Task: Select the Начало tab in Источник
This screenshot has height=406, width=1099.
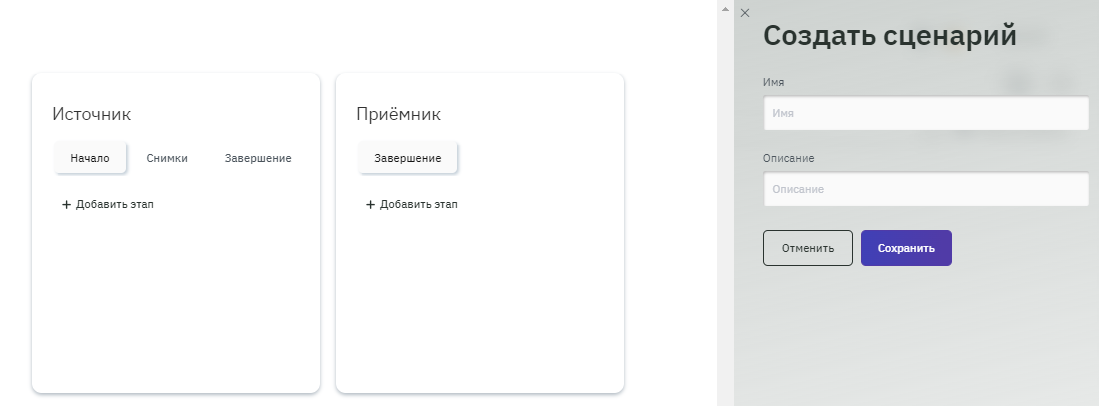Action: [90, 158]
